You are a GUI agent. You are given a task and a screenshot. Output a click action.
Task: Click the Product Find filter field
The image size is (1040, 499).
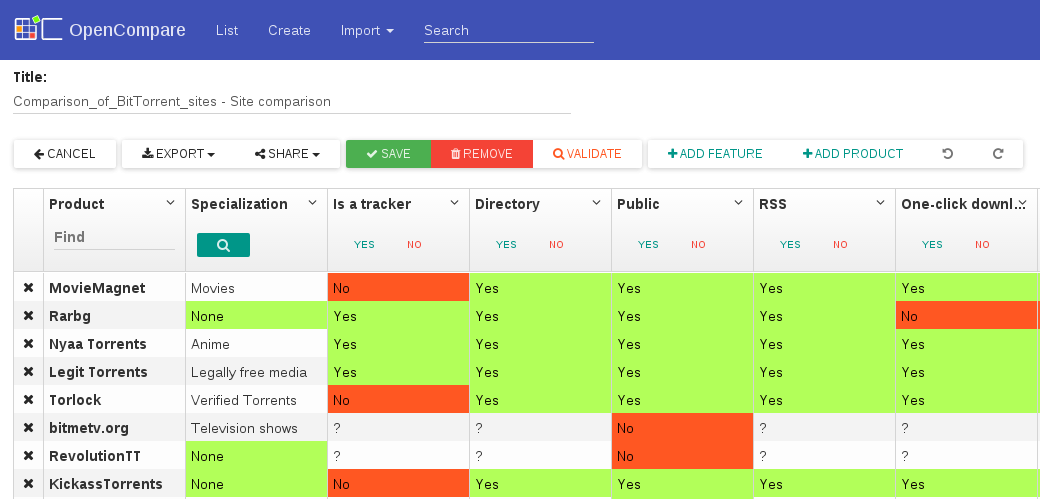[114, 237]
